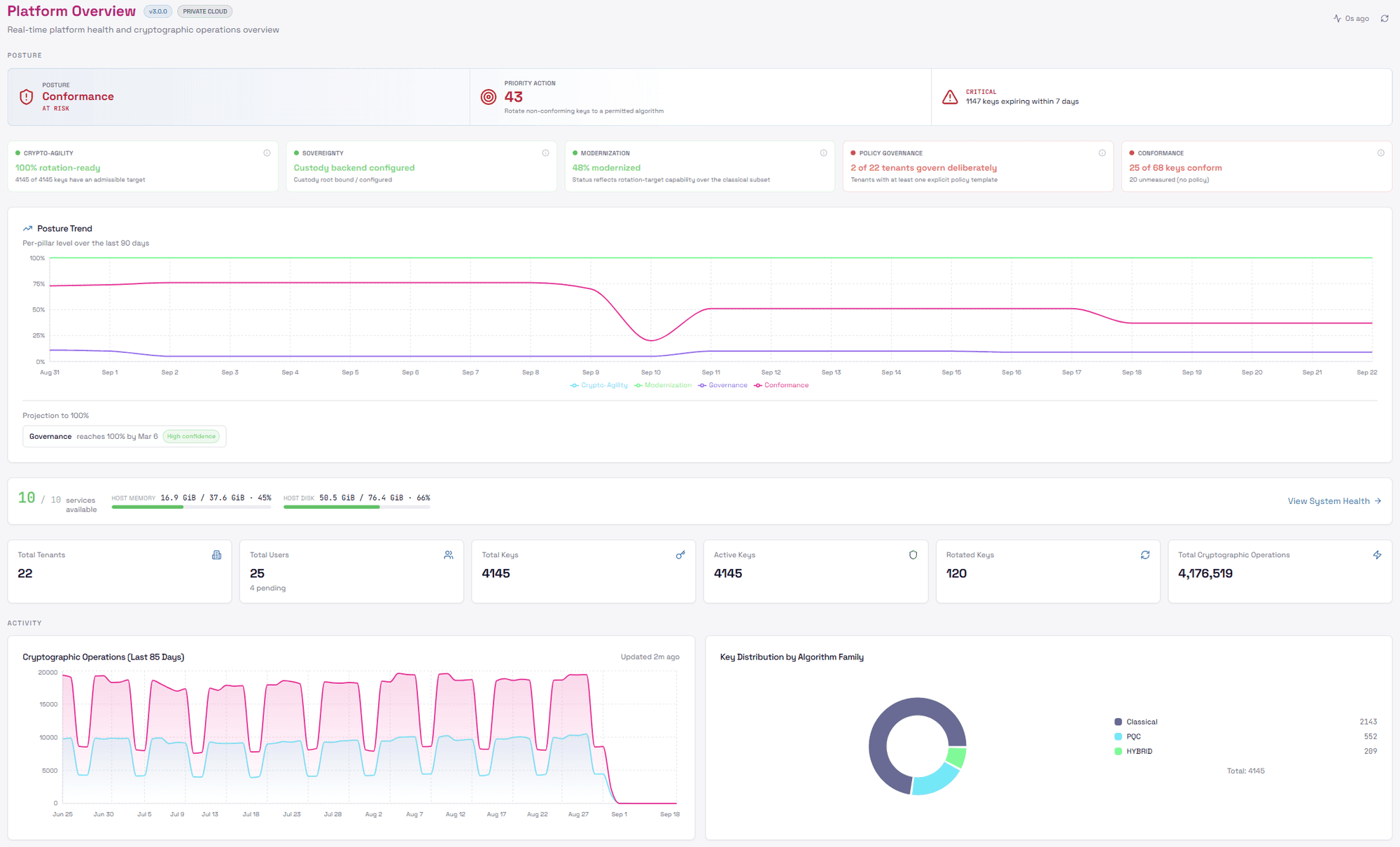Click the Classical key count 2143
The width and height of the screenshot is (1400, 847).
(1368, 722)
